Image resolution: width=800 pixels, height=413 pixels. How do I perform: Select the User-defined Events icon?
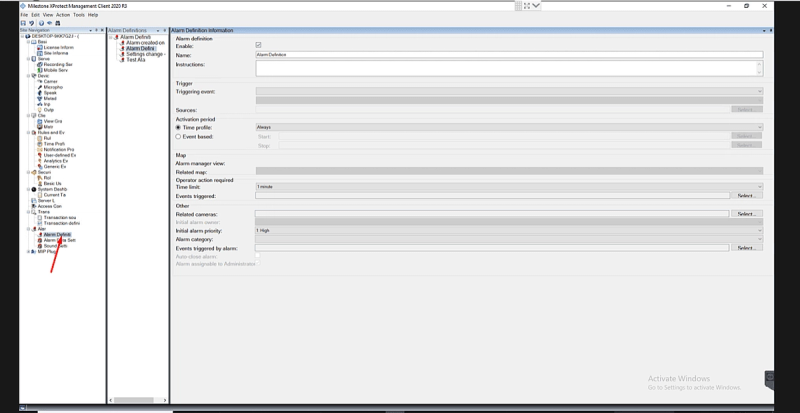coord(40,155)
